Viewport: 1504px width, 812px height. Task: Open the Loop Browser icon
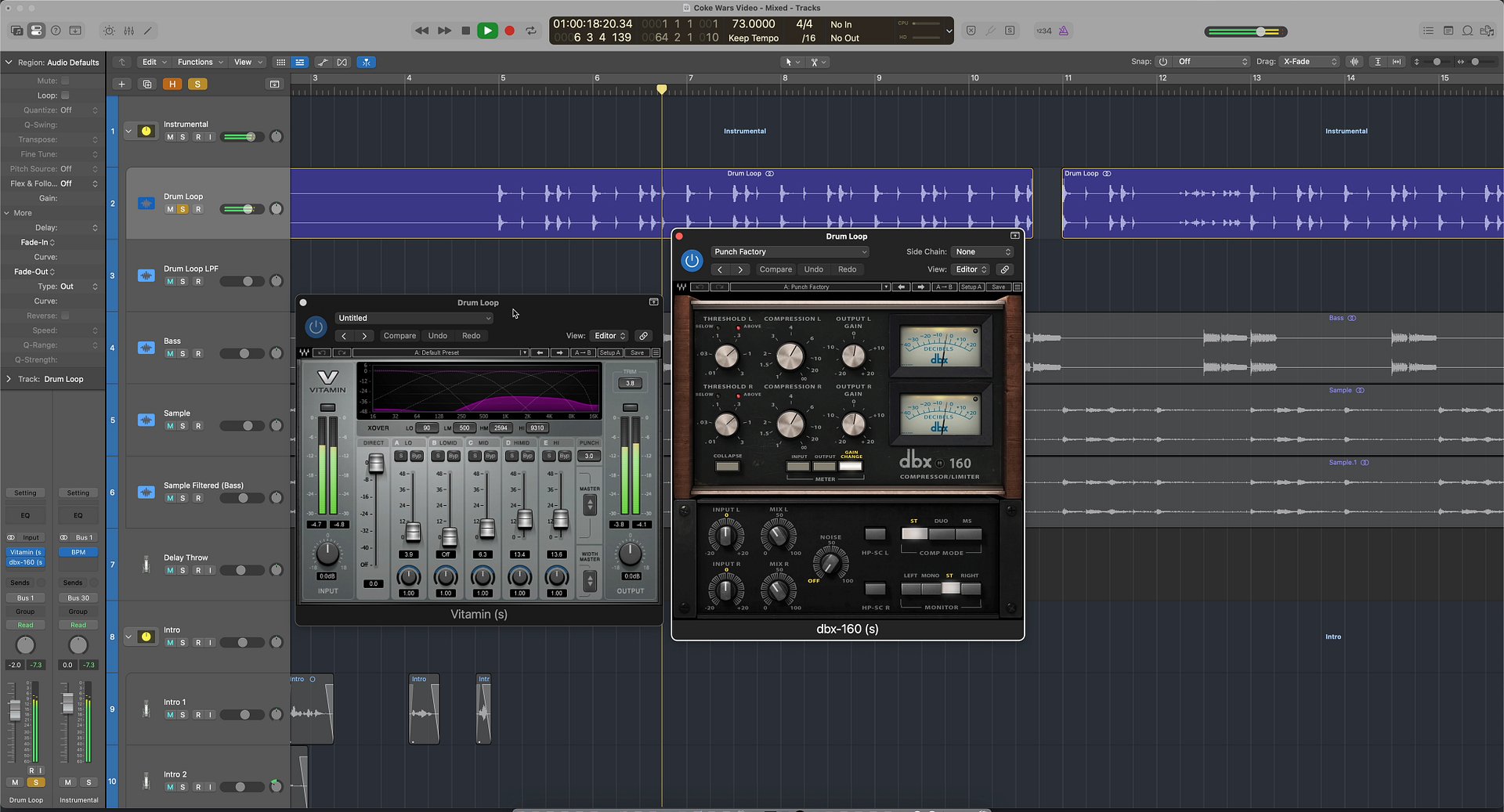coord(1467,31)
